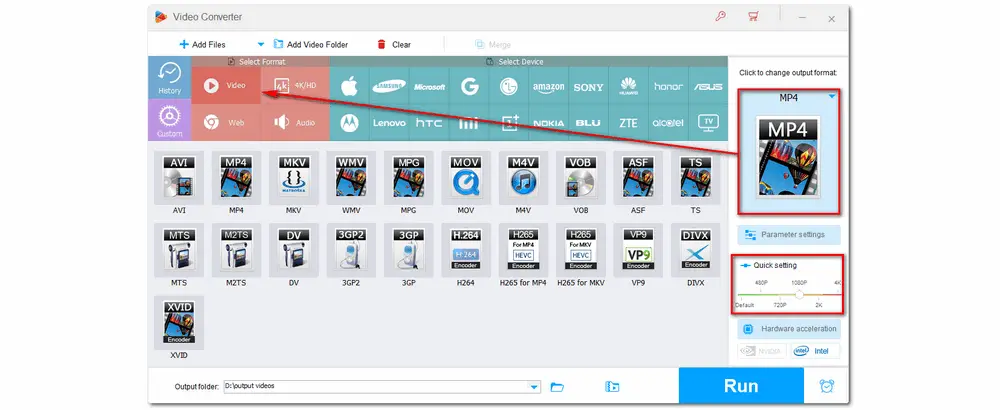Select H265 for MP4 encoder

pos(524,249)
